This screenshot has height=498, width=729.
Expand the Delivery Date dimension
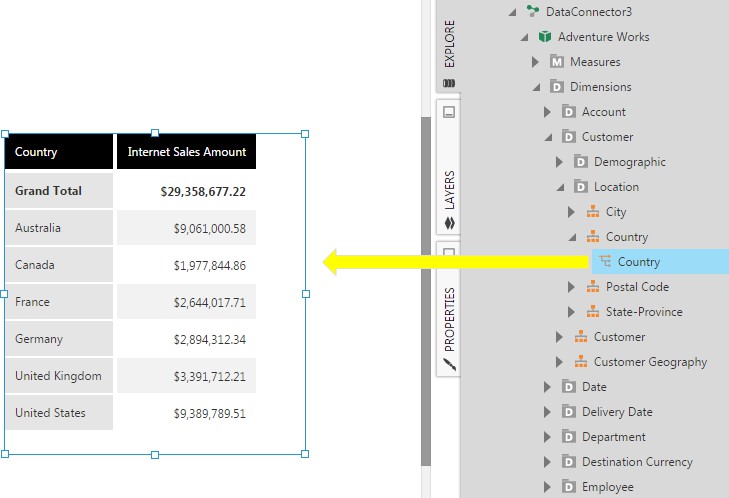coord(547,412)
